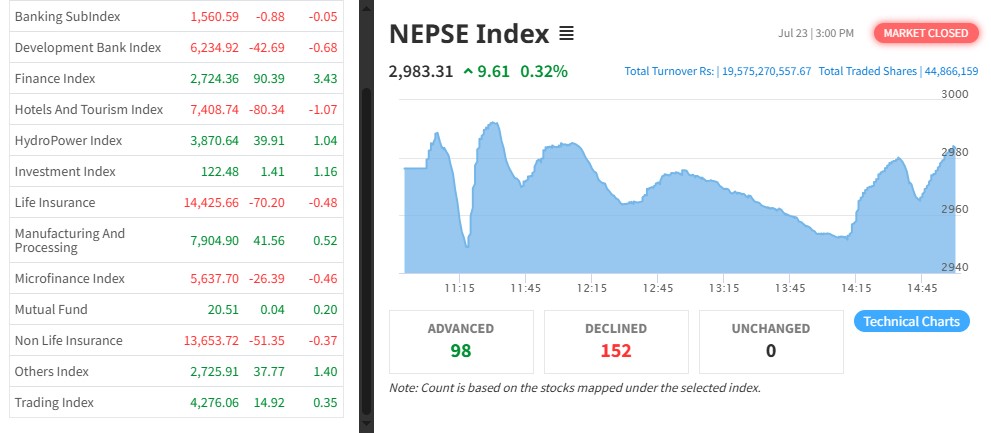Click the Market Closed status badge
This screenshot has height=433, width=991.
click(925, 33)
